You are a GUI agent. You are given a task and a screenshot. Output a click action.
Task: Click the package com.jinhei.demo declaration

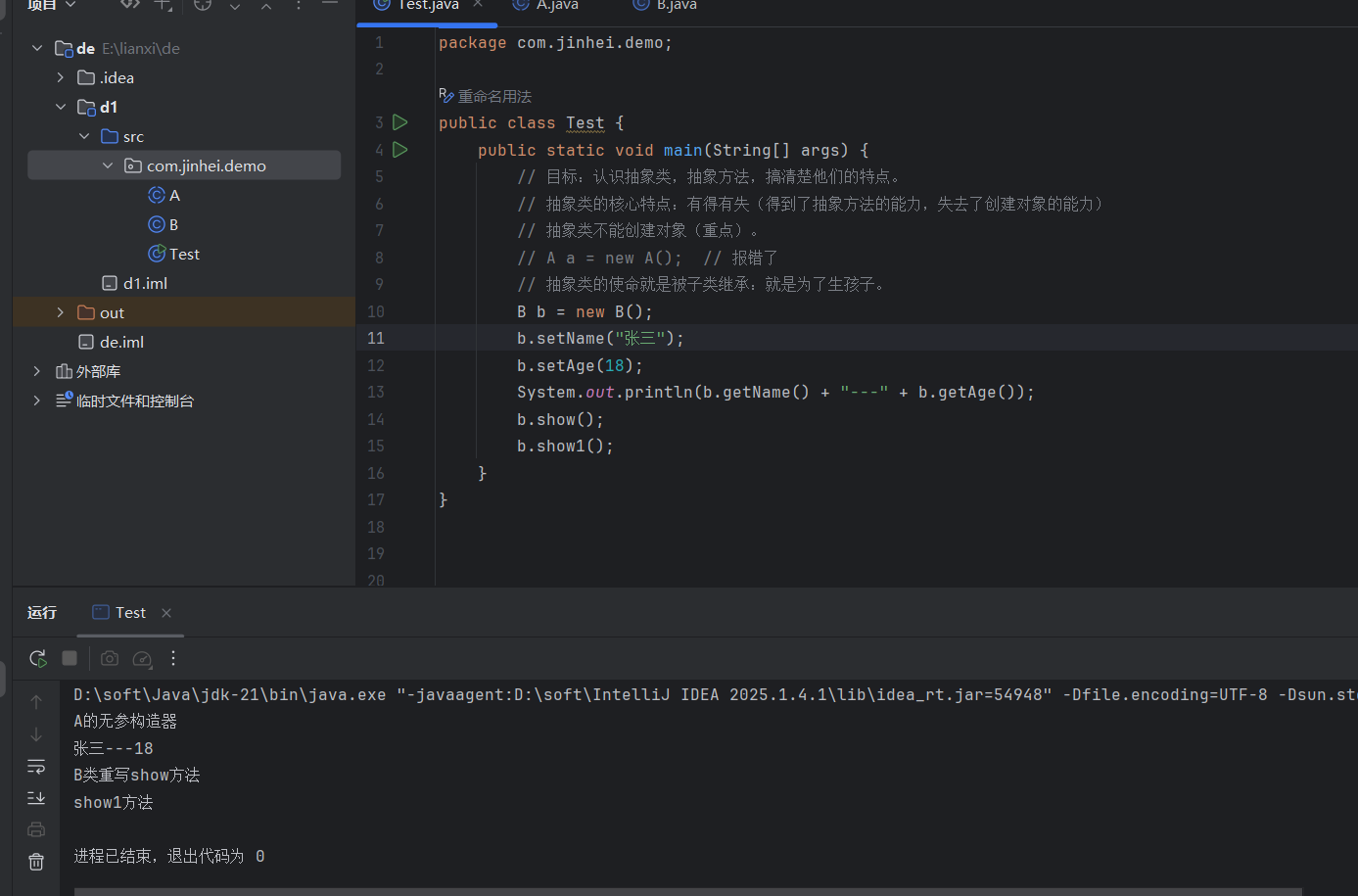[x=555, y=43]
